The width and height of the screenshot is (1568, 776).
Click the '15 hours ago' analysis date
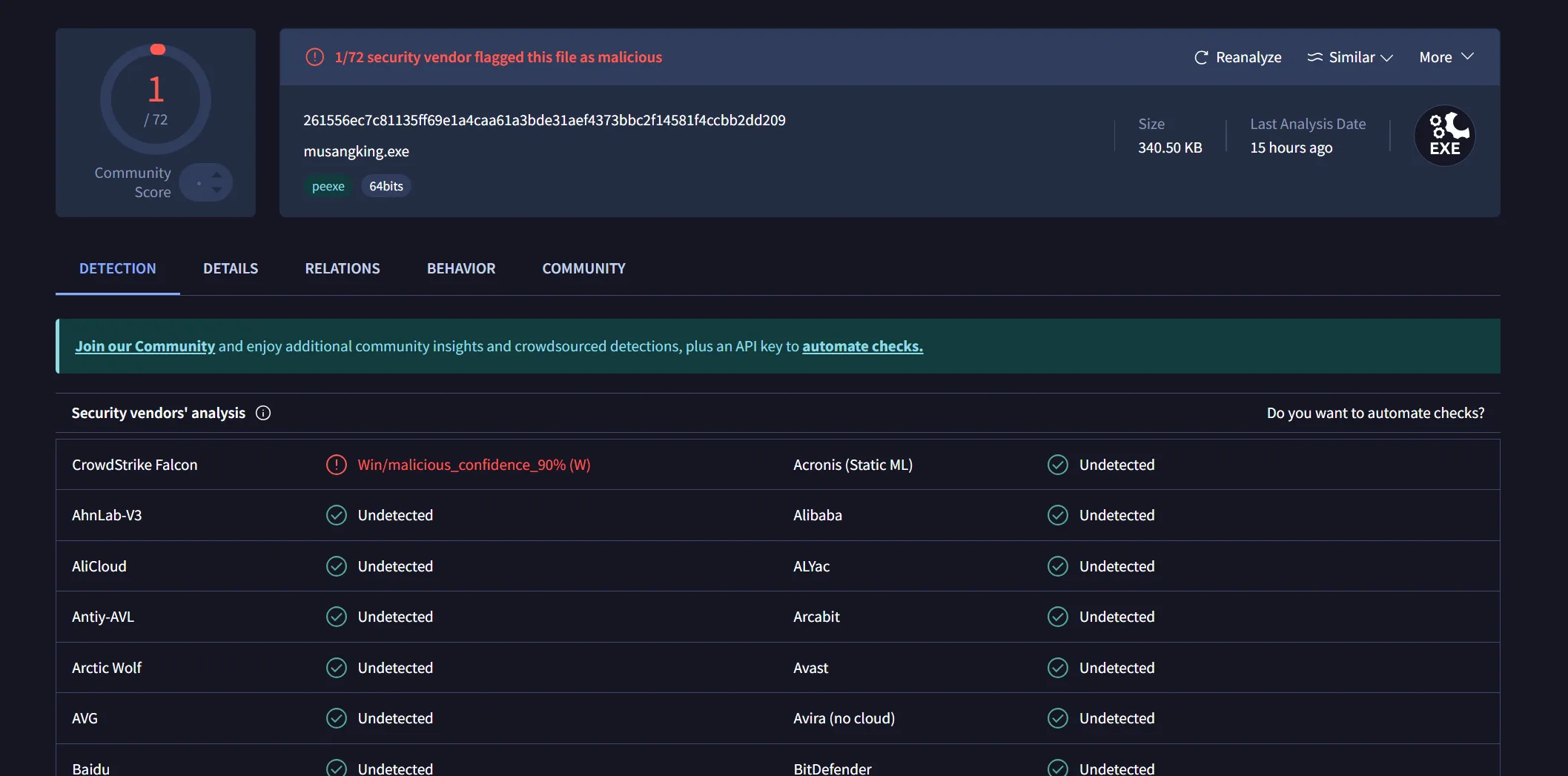(x=1291, y=147)
